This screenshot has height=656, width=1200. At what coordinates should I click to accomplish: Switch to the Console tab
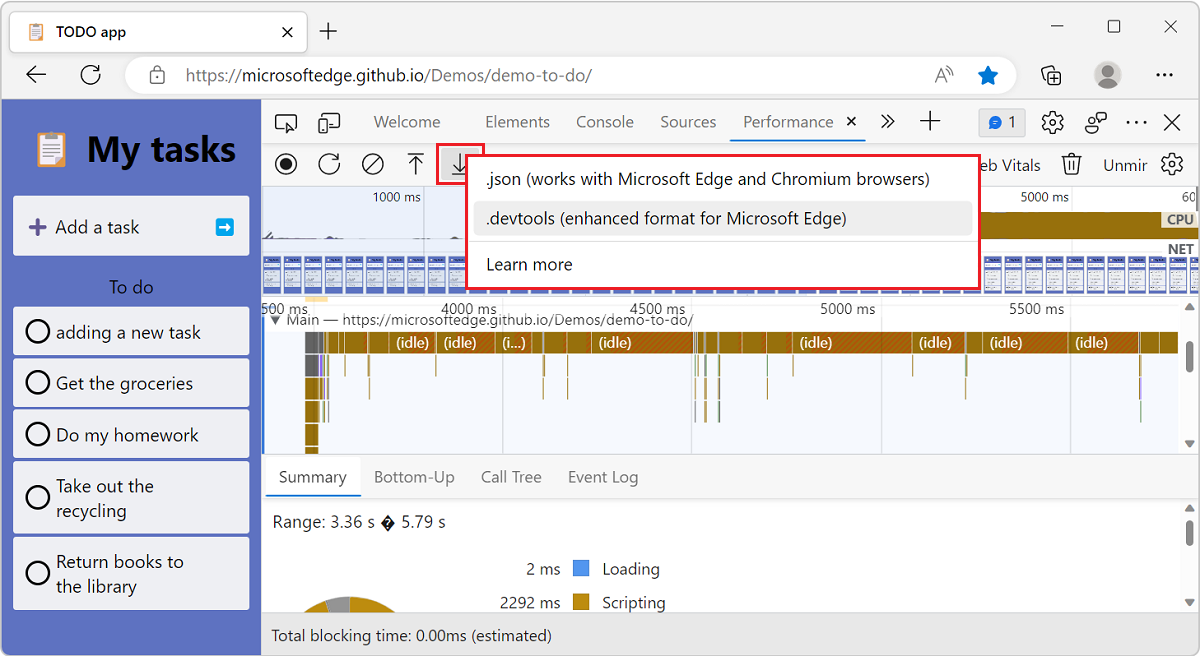[x=605, y=122]
